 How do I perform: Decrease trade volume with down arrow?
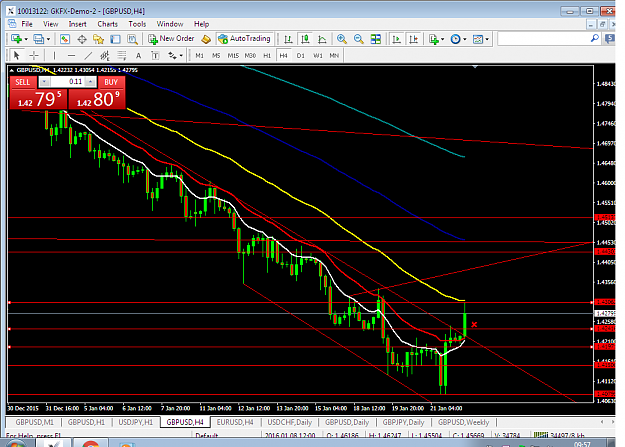(x=44, y=82)
